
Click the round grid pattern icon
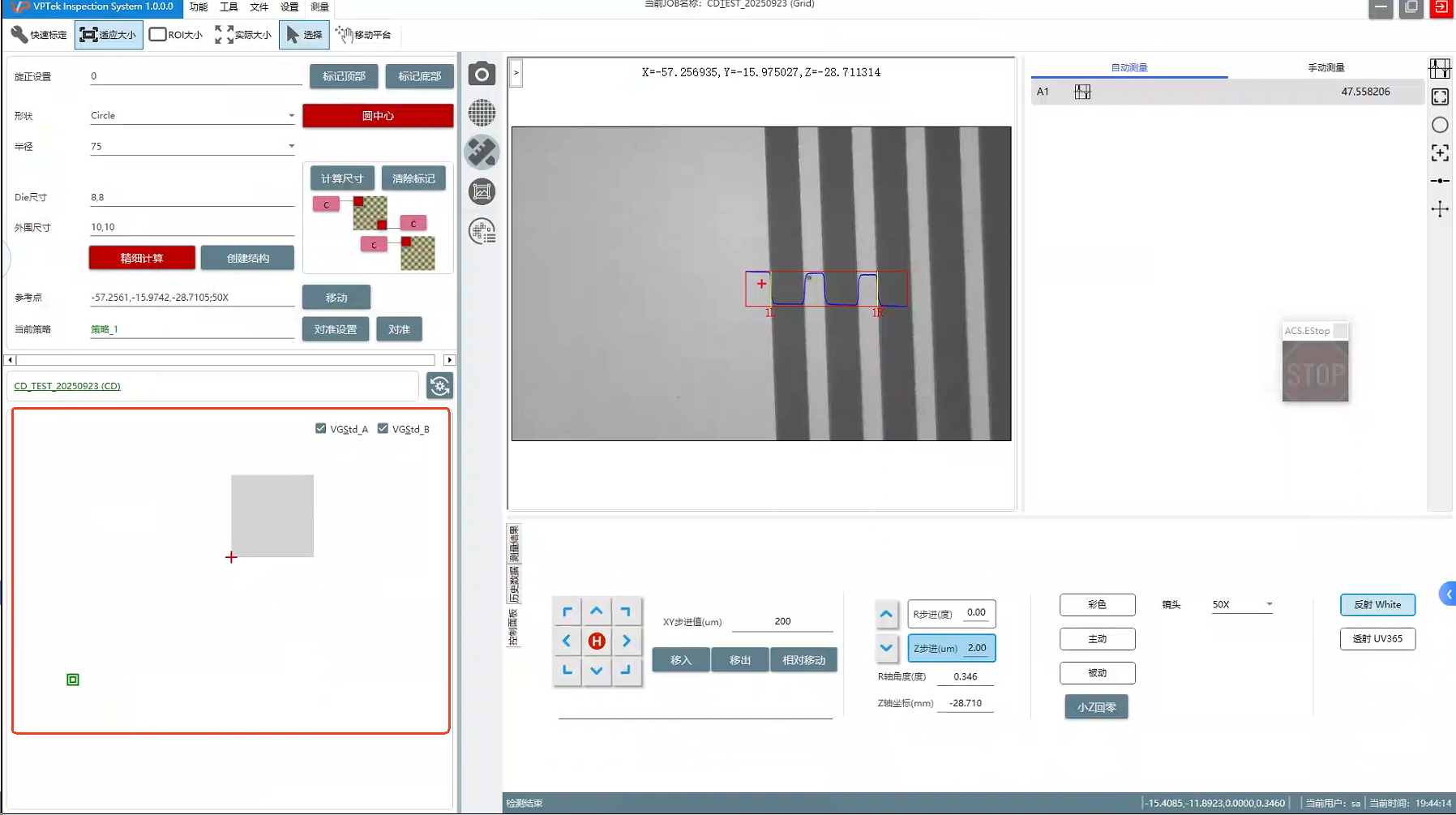click(482, 113)
